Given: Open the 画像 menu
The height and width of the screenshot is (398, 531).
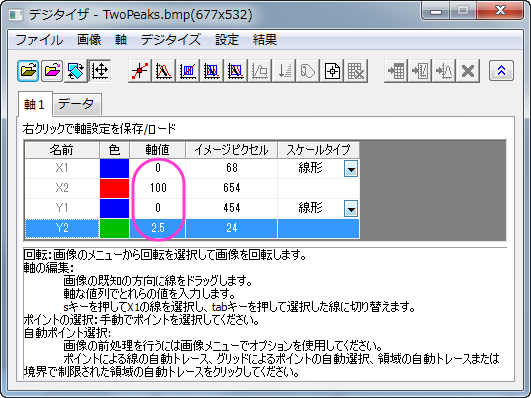Looking at the screenshot, I should tap(89, 40).
